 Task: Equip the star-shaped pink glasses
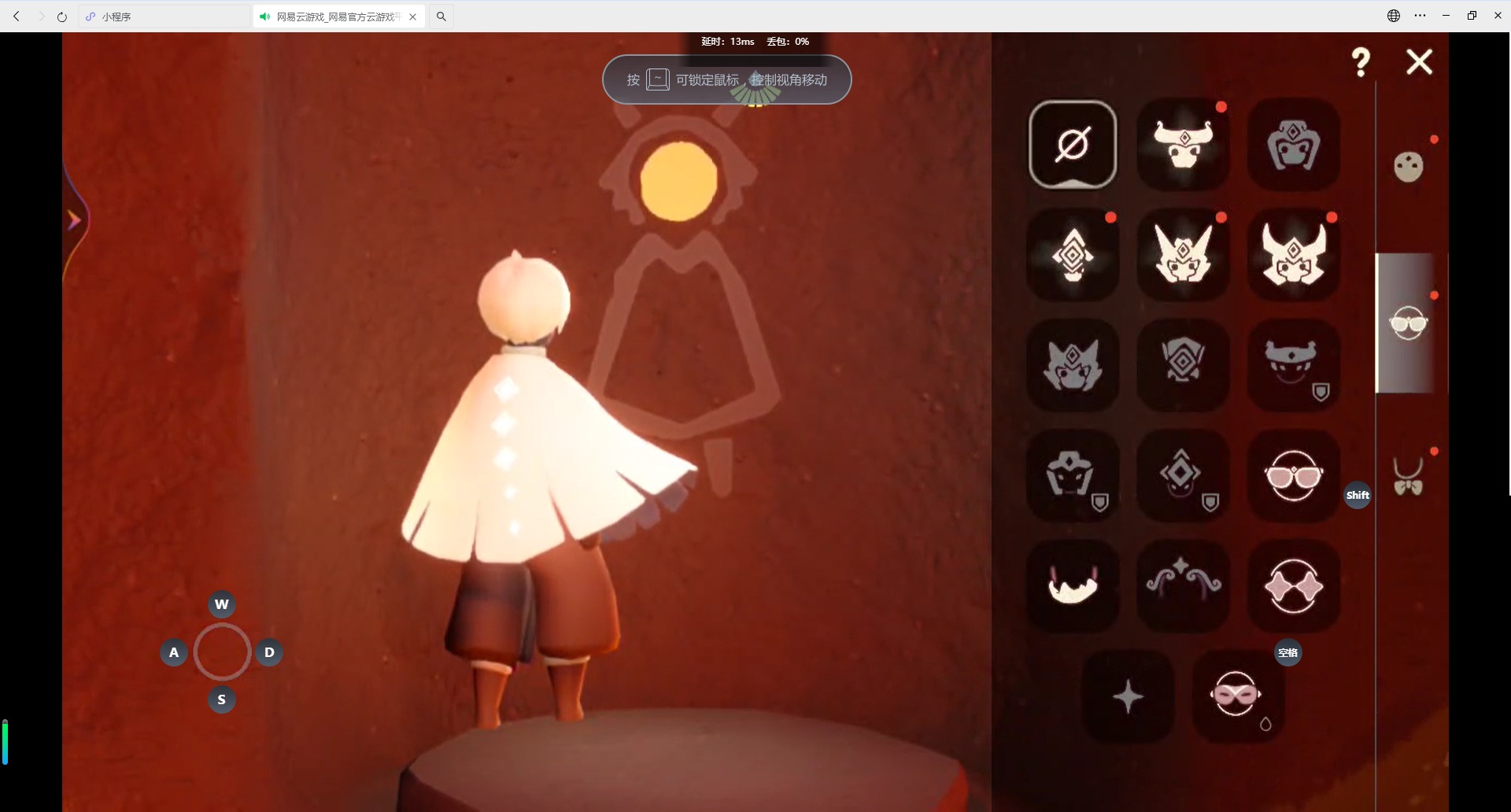tap(1294, 585)
